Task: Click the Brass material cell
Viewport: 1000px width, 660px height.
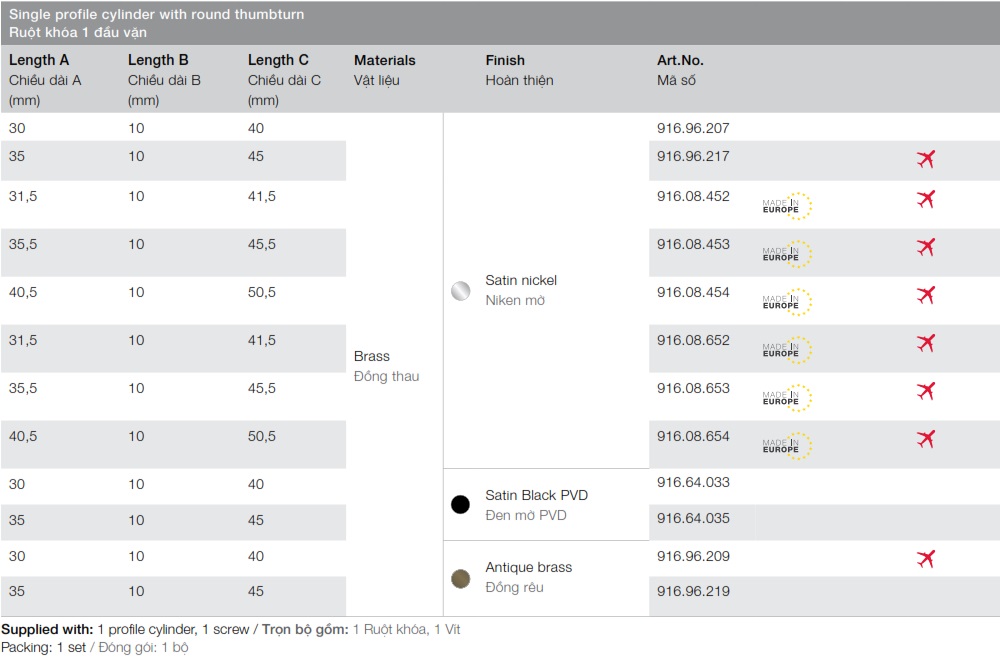Action: 372,357
